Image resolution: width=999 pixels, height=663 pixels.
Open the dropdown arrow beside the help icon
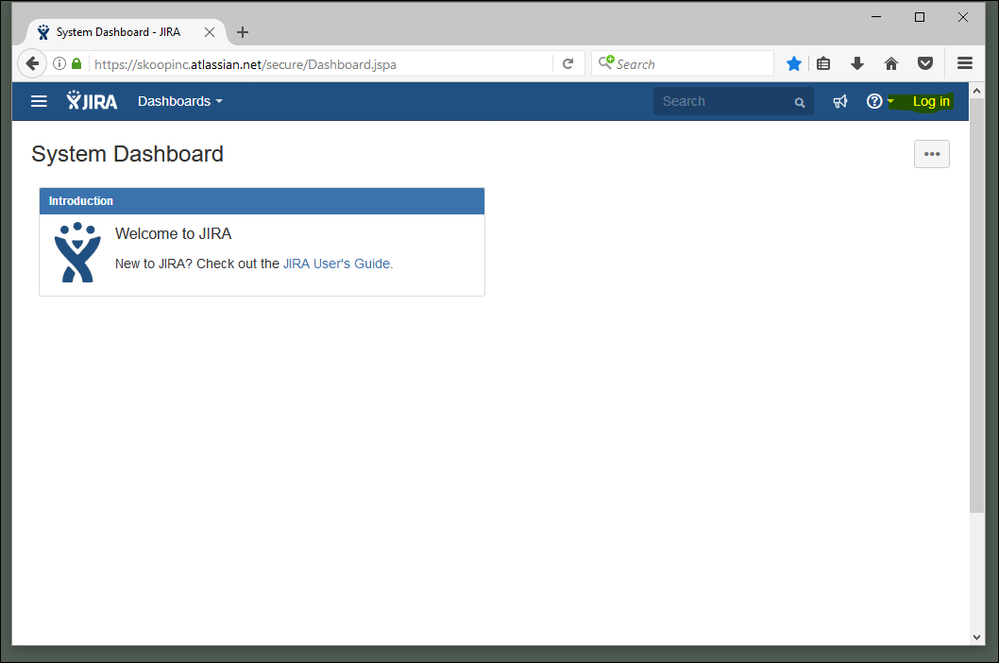click(x=891, y=102)
